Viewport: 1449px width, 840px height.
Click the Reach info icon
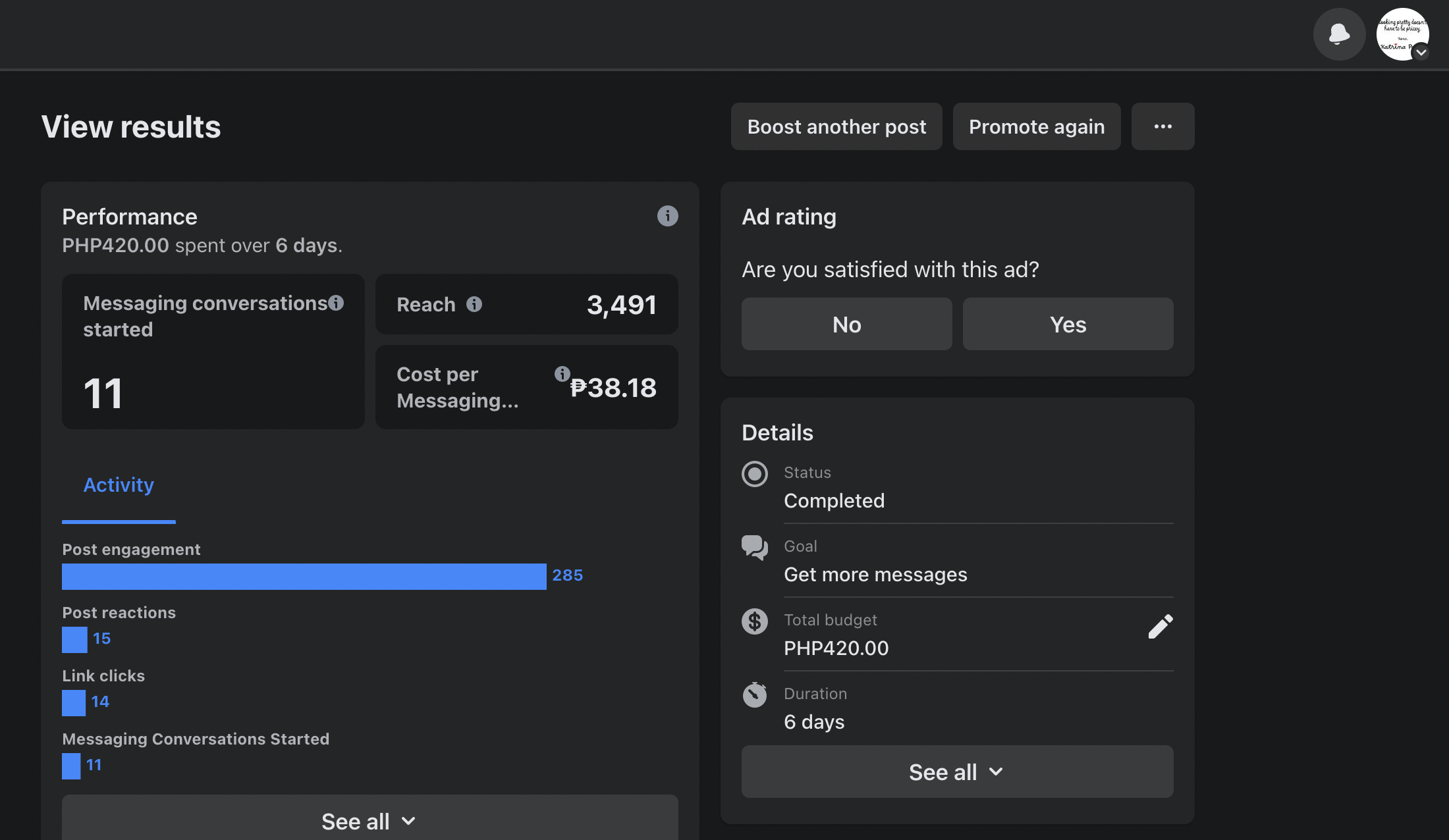(474, 304)
